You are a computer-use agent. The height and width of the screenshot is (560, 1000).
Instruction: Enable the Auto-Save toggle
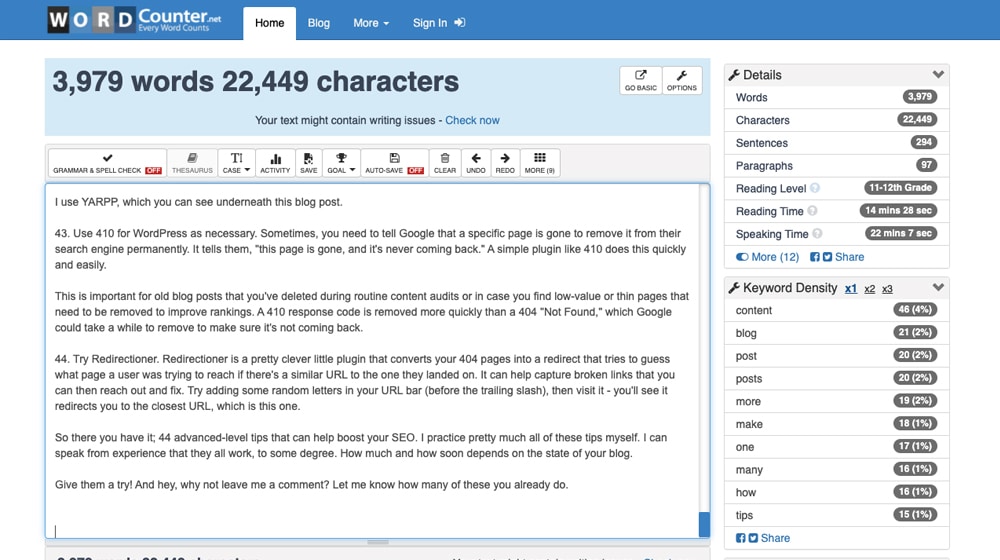pyautogui.click(x=394, y=163)
